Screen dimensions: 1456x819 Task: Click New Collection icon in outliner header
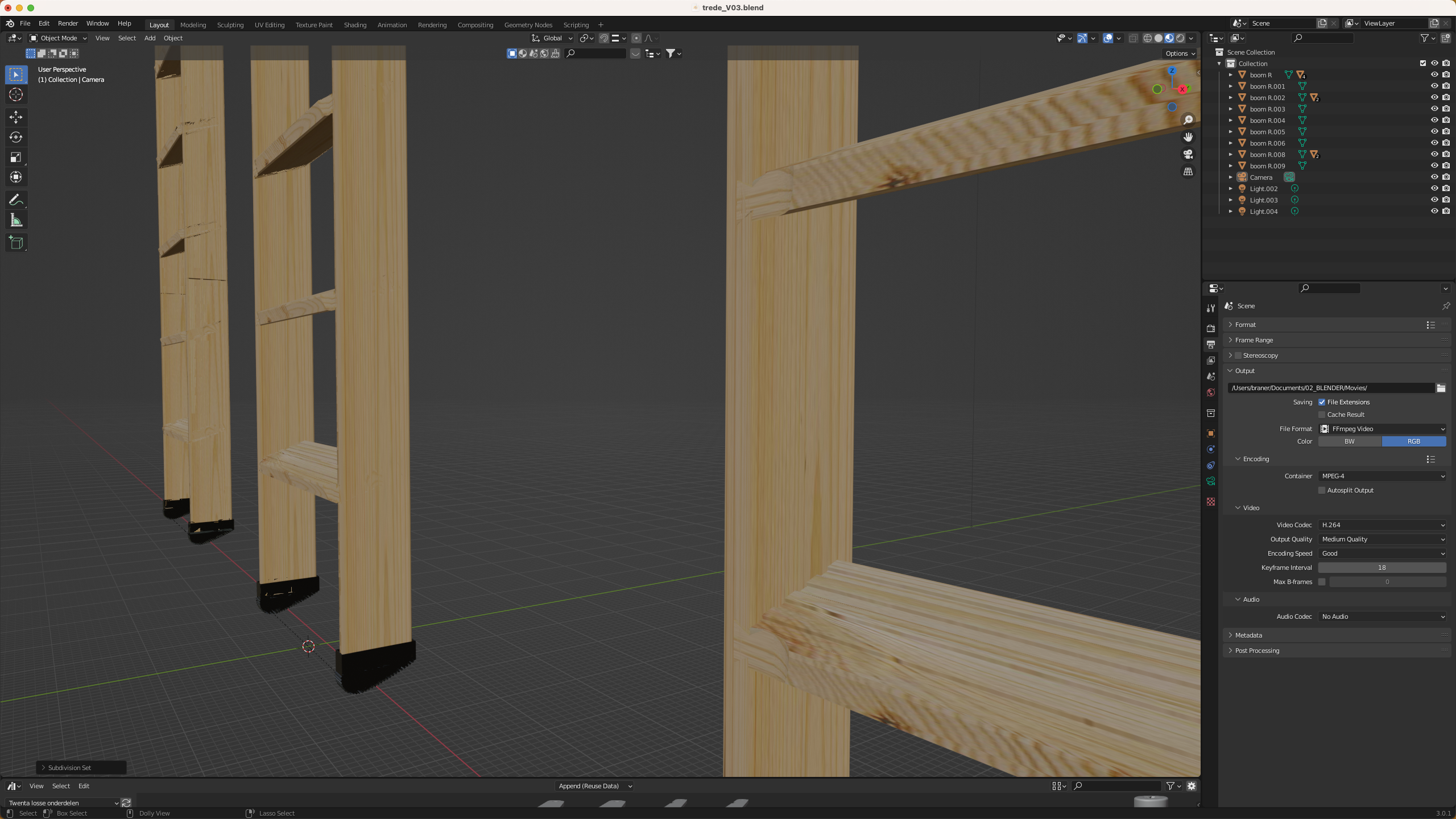click(x=1445, y=38)
